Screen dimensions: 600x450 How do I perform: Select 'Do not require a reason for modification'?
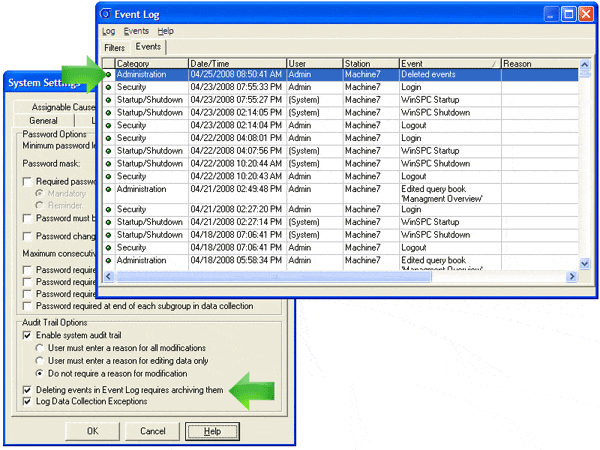tap(40, 371)
